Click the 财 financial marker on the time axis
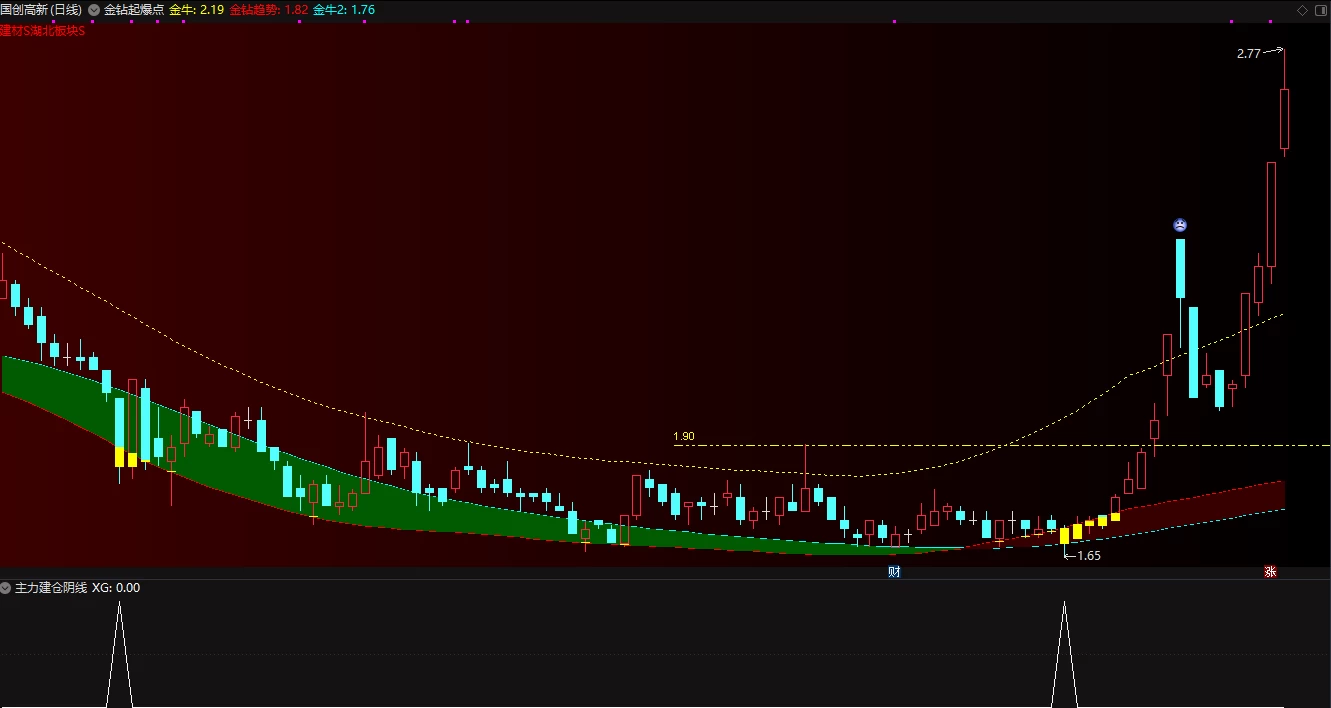 (894, 572)
